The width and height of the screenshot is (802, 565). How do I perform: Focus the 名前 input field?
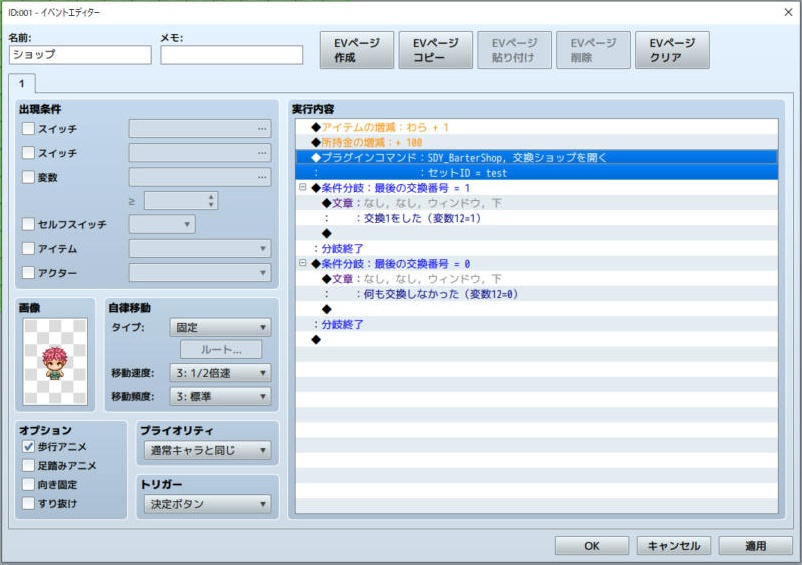80,55
